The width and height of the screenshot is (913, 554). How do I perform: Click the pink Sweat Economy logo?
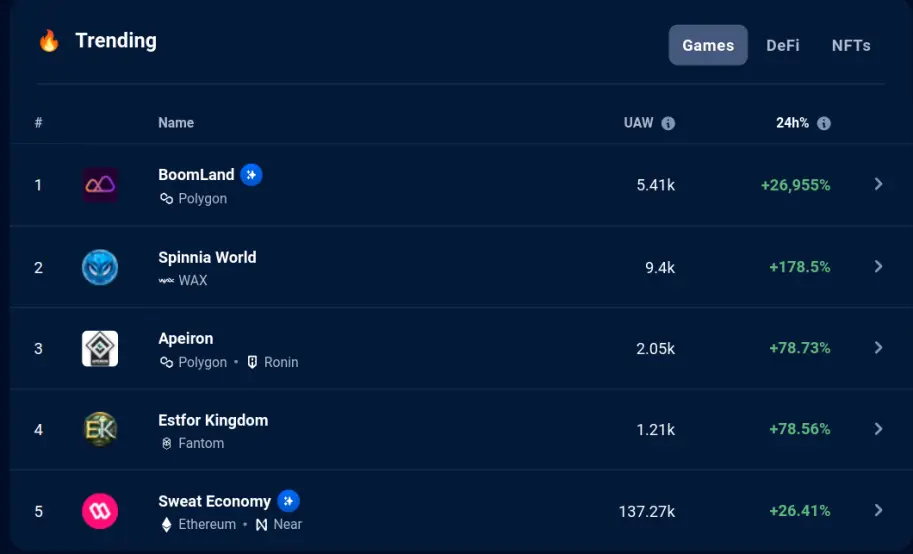(x=100, y=511)
